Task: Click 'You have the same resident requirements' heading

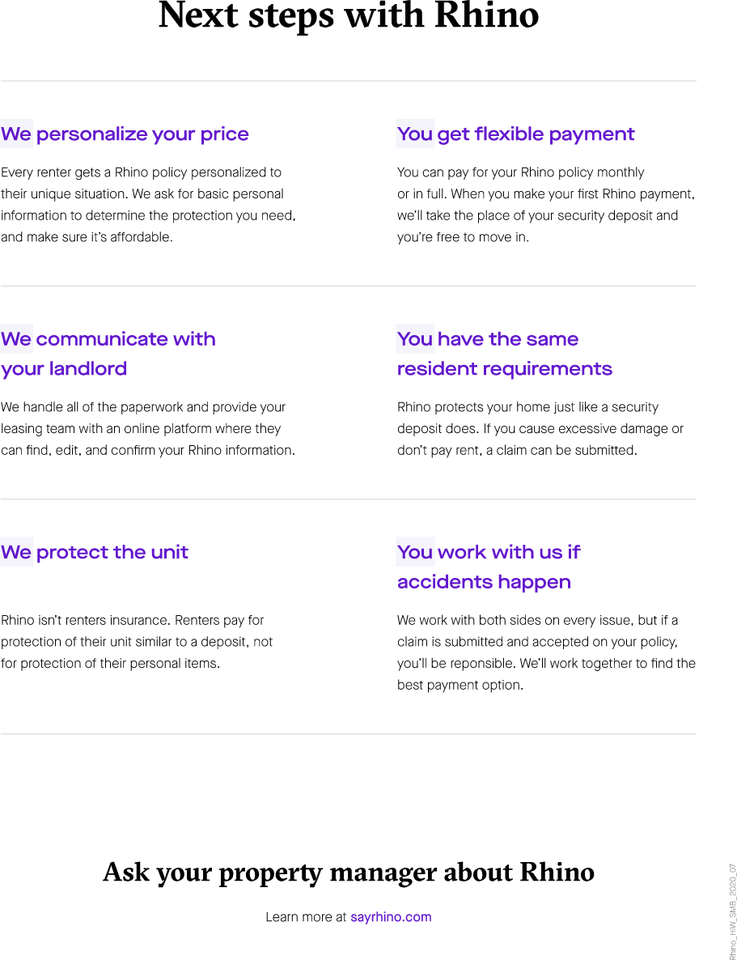Action: (504, 354)
